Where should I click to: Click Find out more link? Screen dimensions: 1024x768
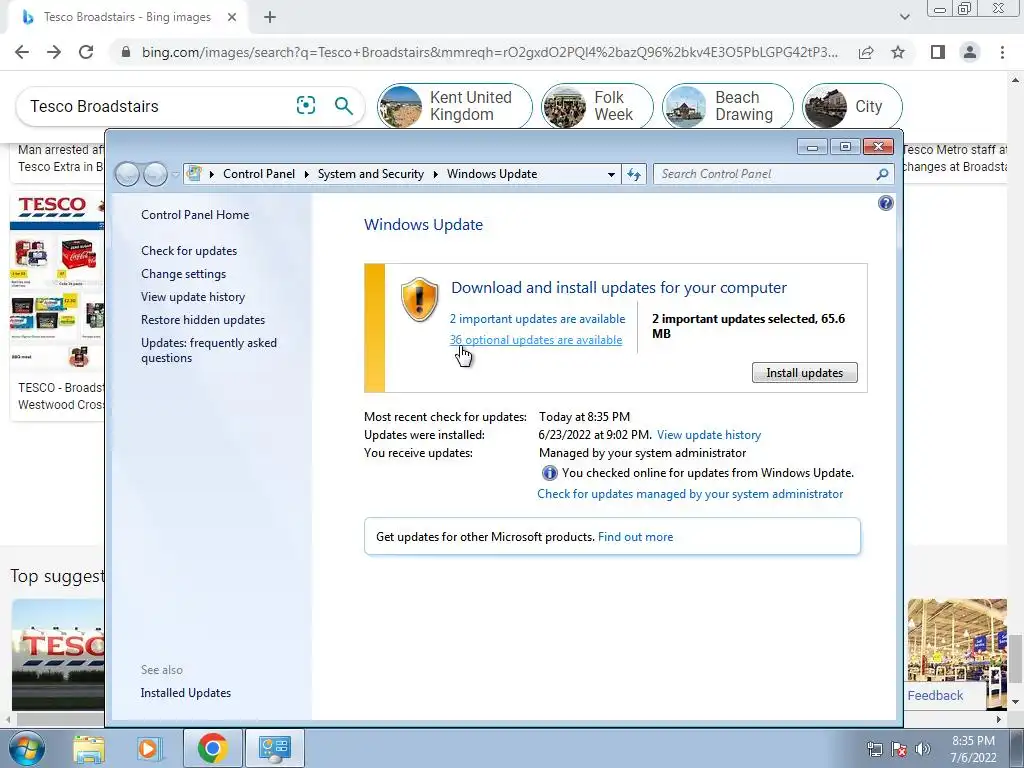point(635,537)
